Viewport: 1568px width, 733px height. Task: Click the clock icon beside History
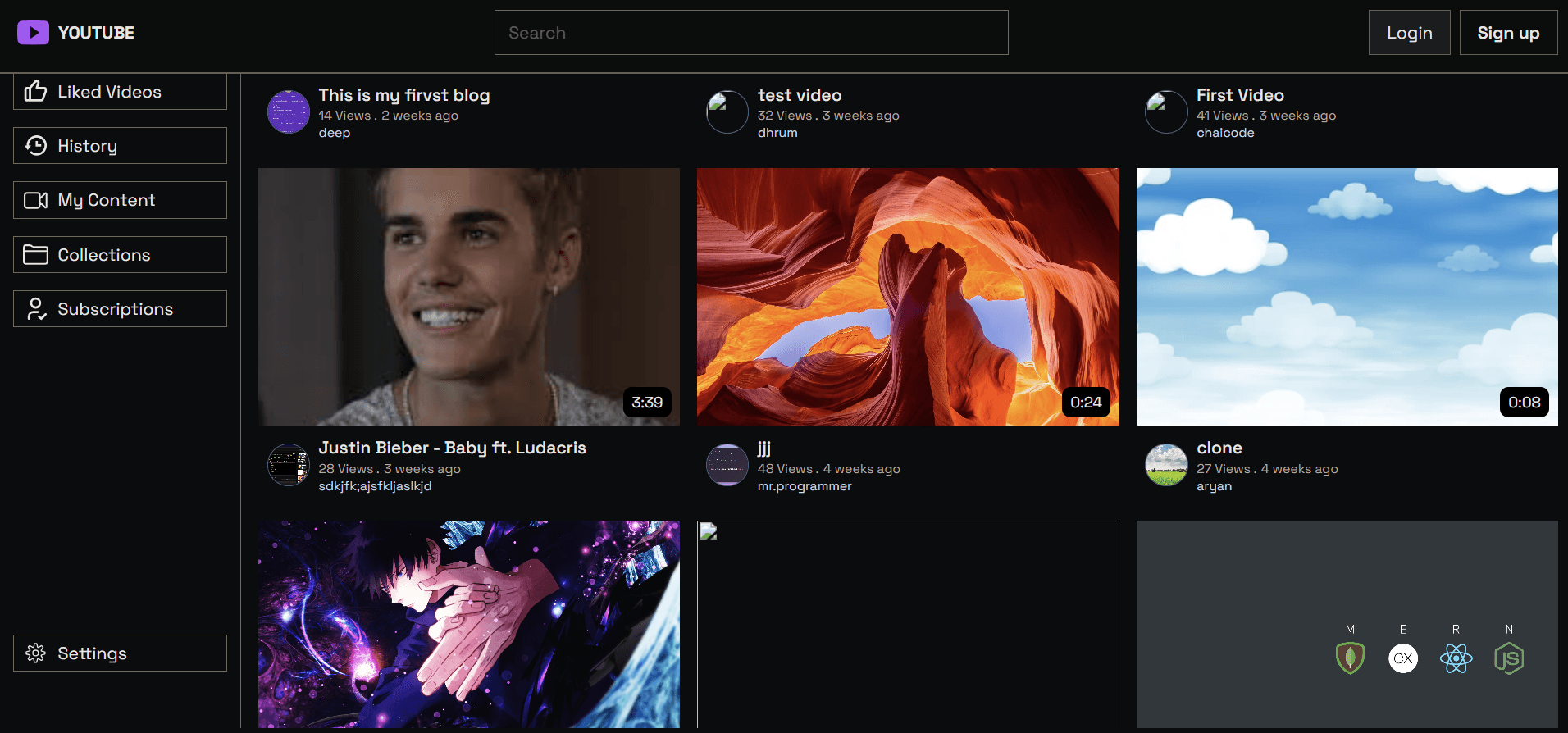click(x=35, y=145)
